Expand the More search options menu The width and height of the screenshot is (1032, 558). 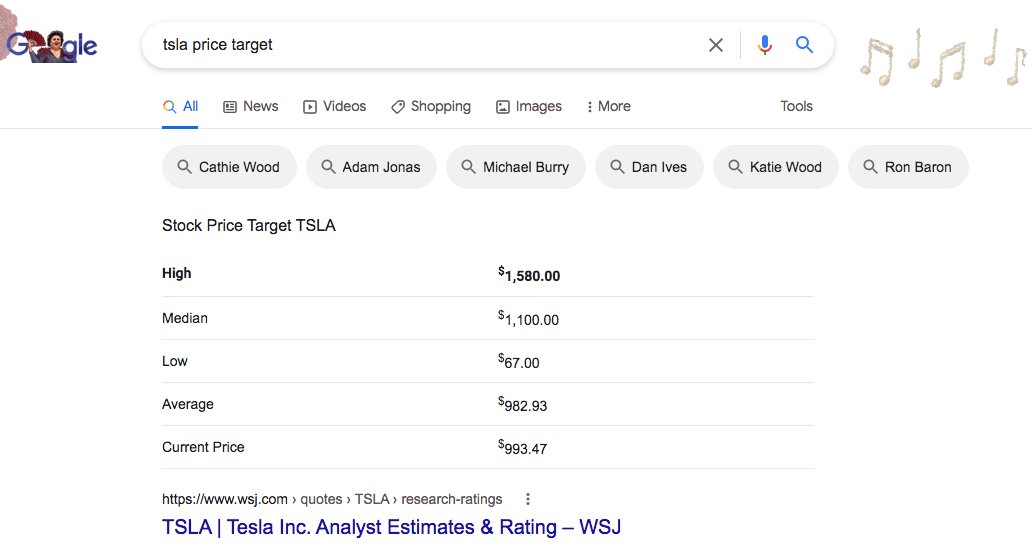[x=609, y=107]
